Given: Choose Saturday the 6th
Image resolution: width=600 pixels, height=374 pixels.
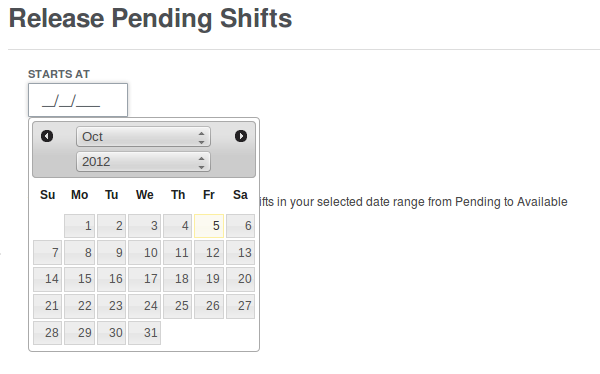Looking at the screenshot, I should (x=240, y=226).
